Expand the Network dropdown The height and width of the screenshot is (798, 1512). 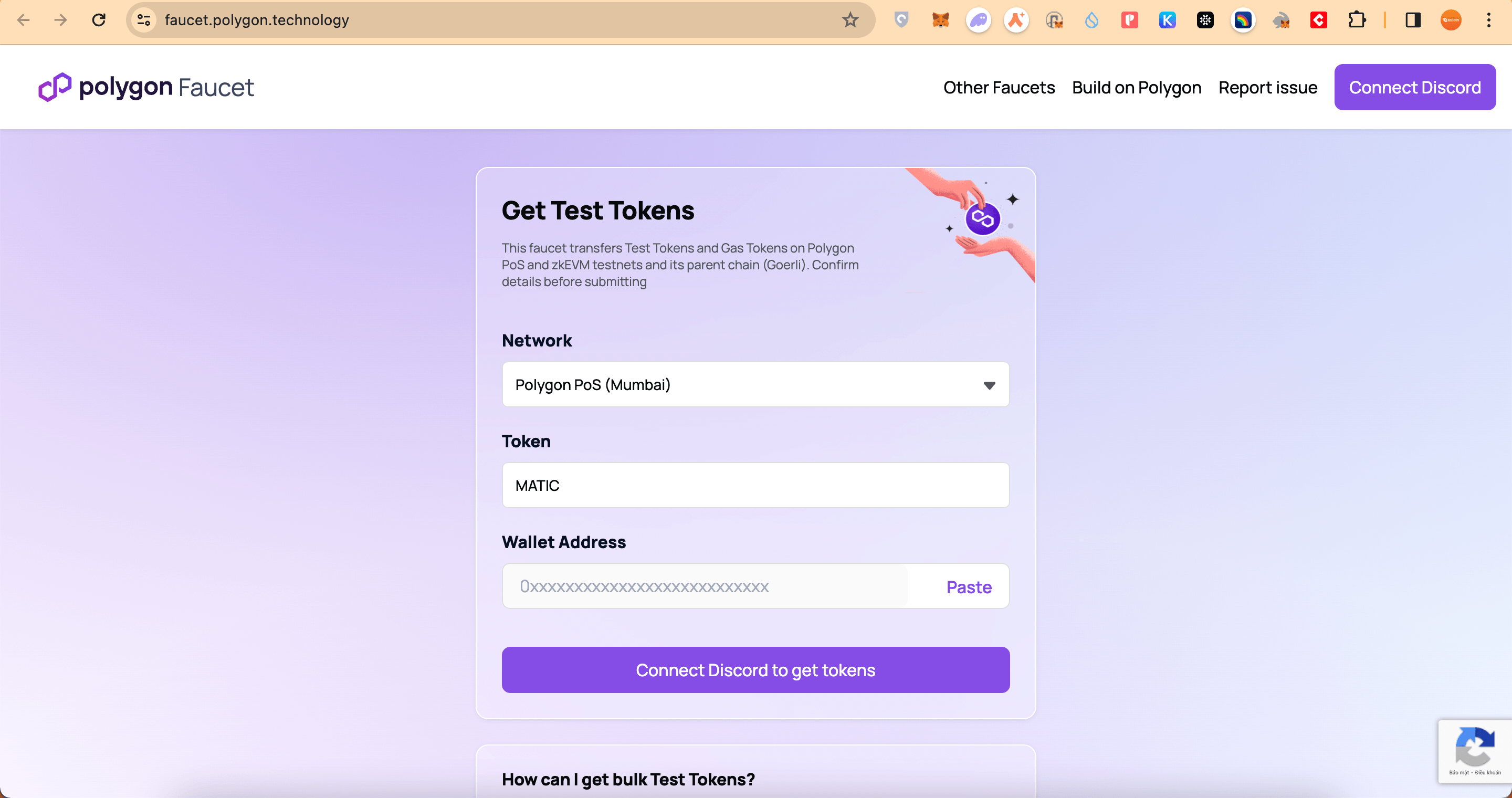click(755, 385)
